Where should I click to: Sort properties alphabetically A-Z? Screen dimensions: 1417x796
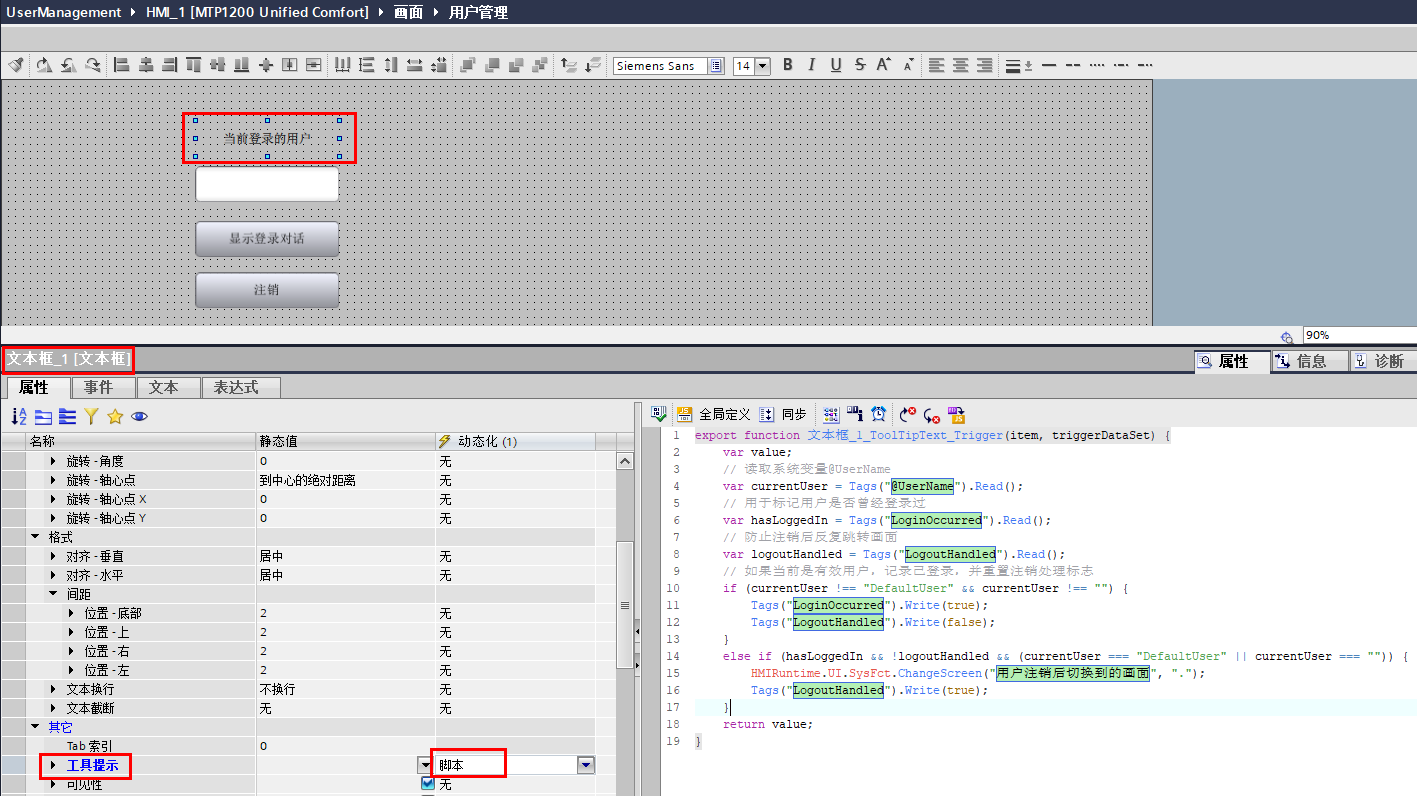(19, 416)
